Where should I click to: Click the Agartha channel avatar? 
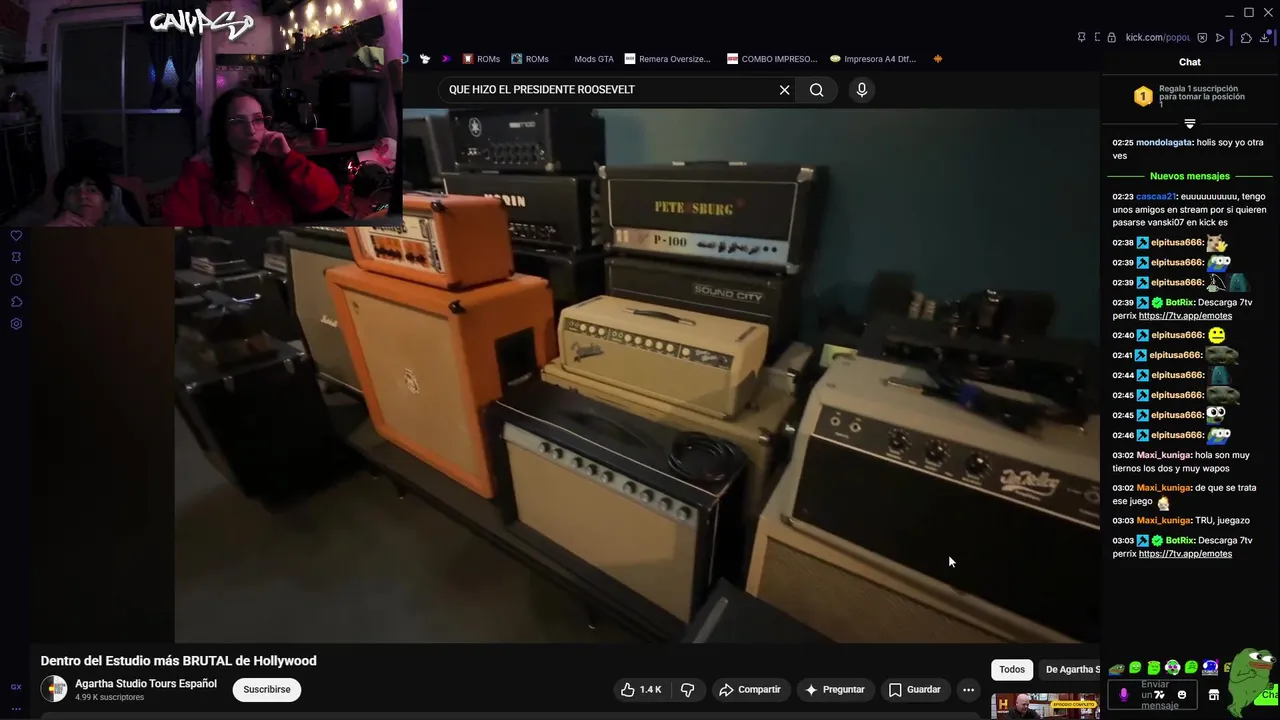(x=53, y=689)
